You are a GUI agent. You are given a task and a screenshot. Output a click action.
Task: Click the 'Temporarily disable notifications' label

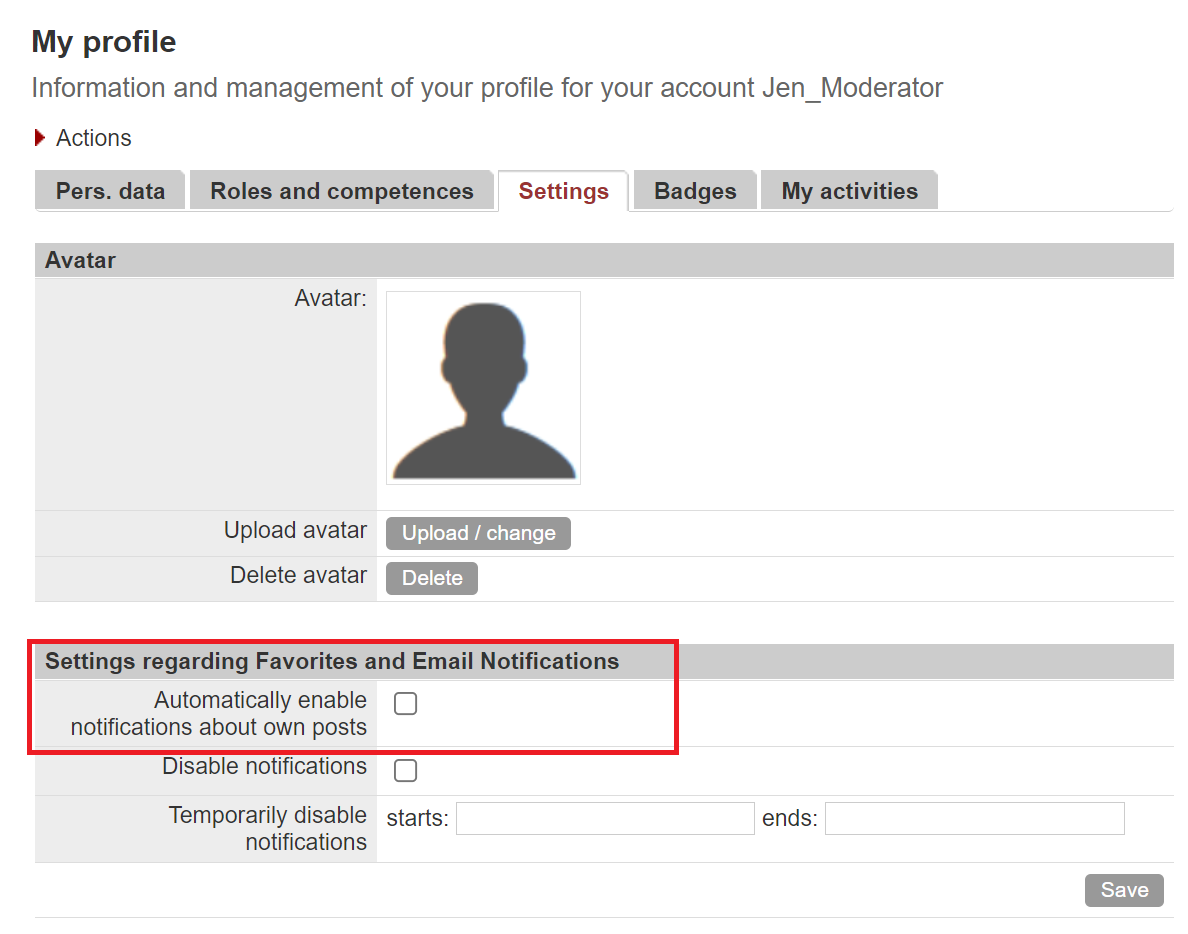click(267, 828)
